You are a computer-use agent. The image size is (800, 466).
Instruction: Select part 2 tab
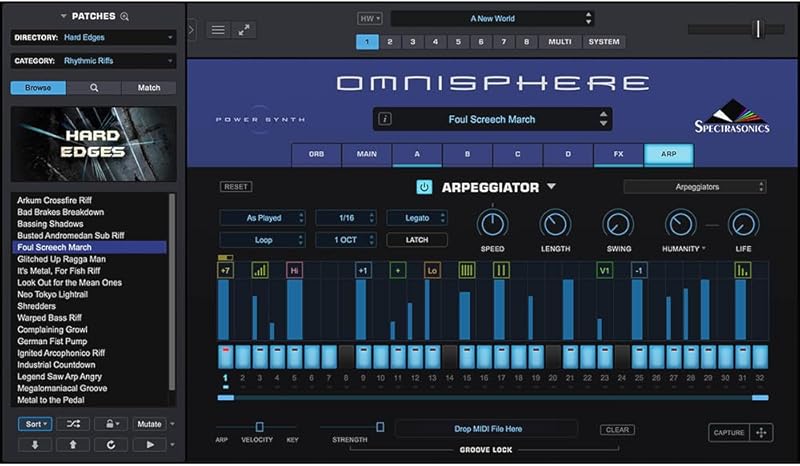(390, 42)
